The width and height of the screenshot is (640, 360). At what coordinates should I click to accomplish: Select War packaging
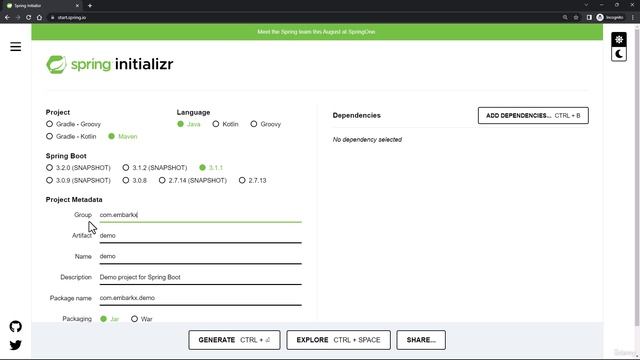point(142,319)
